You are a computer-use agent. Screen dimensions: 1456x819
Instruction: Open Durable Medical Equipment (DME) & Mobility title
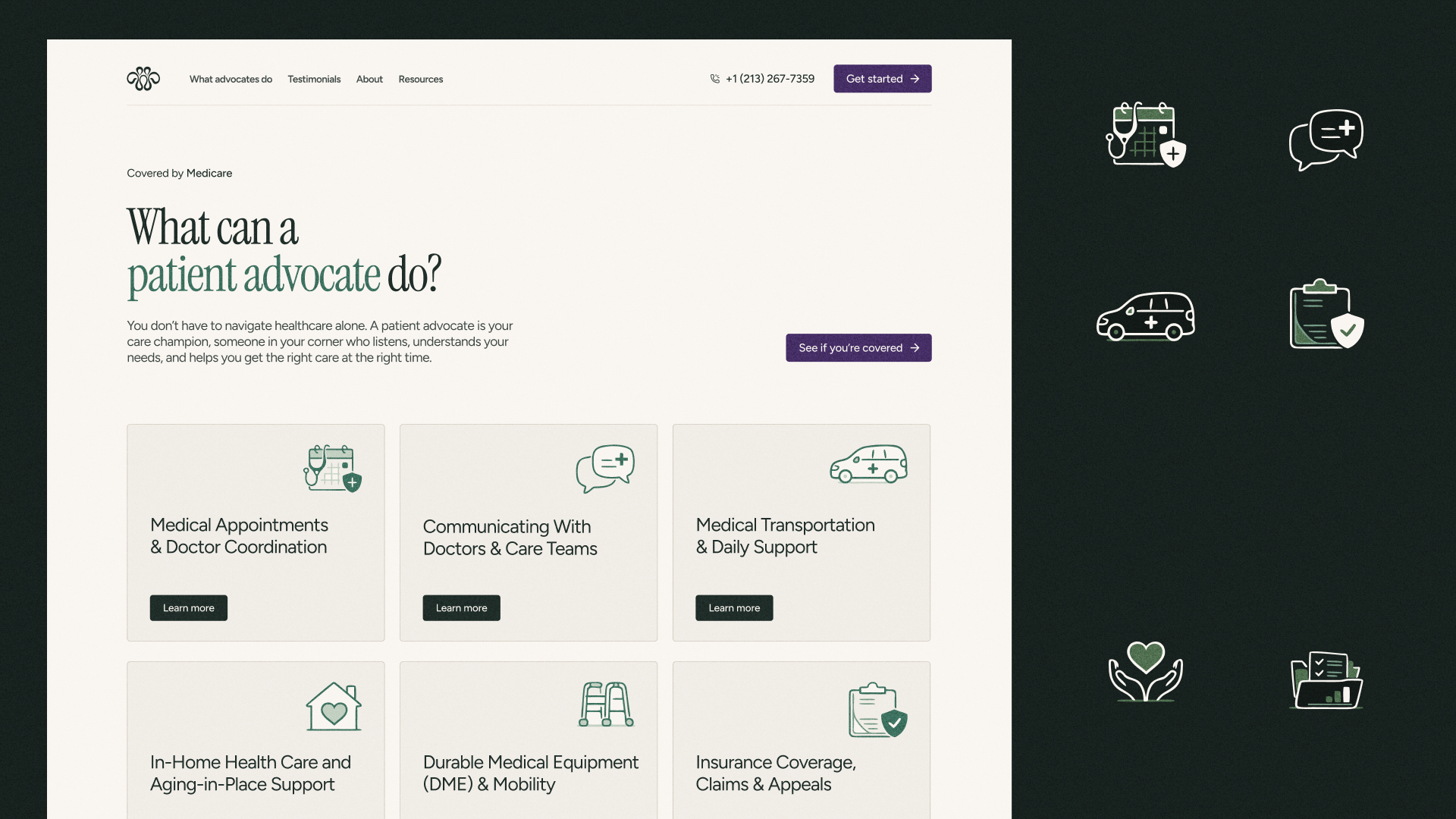click(531, 773)
